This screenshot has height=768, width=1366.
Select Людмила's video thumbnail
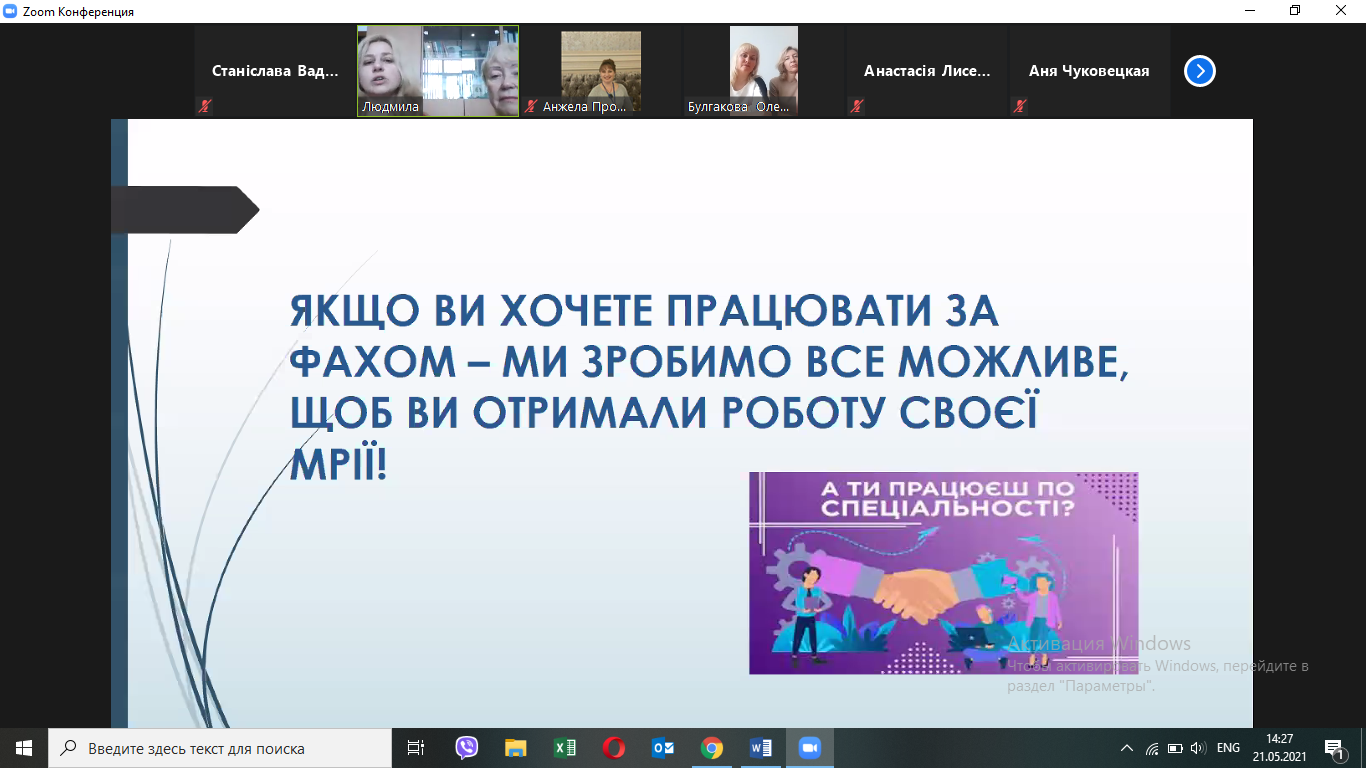pos(438,71)
